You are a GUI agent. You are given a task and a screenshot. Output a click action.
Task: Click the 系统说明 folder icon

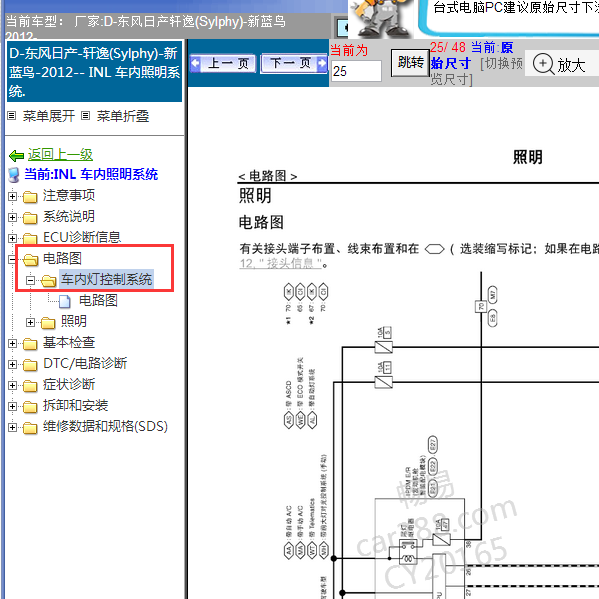coord(30,218)
